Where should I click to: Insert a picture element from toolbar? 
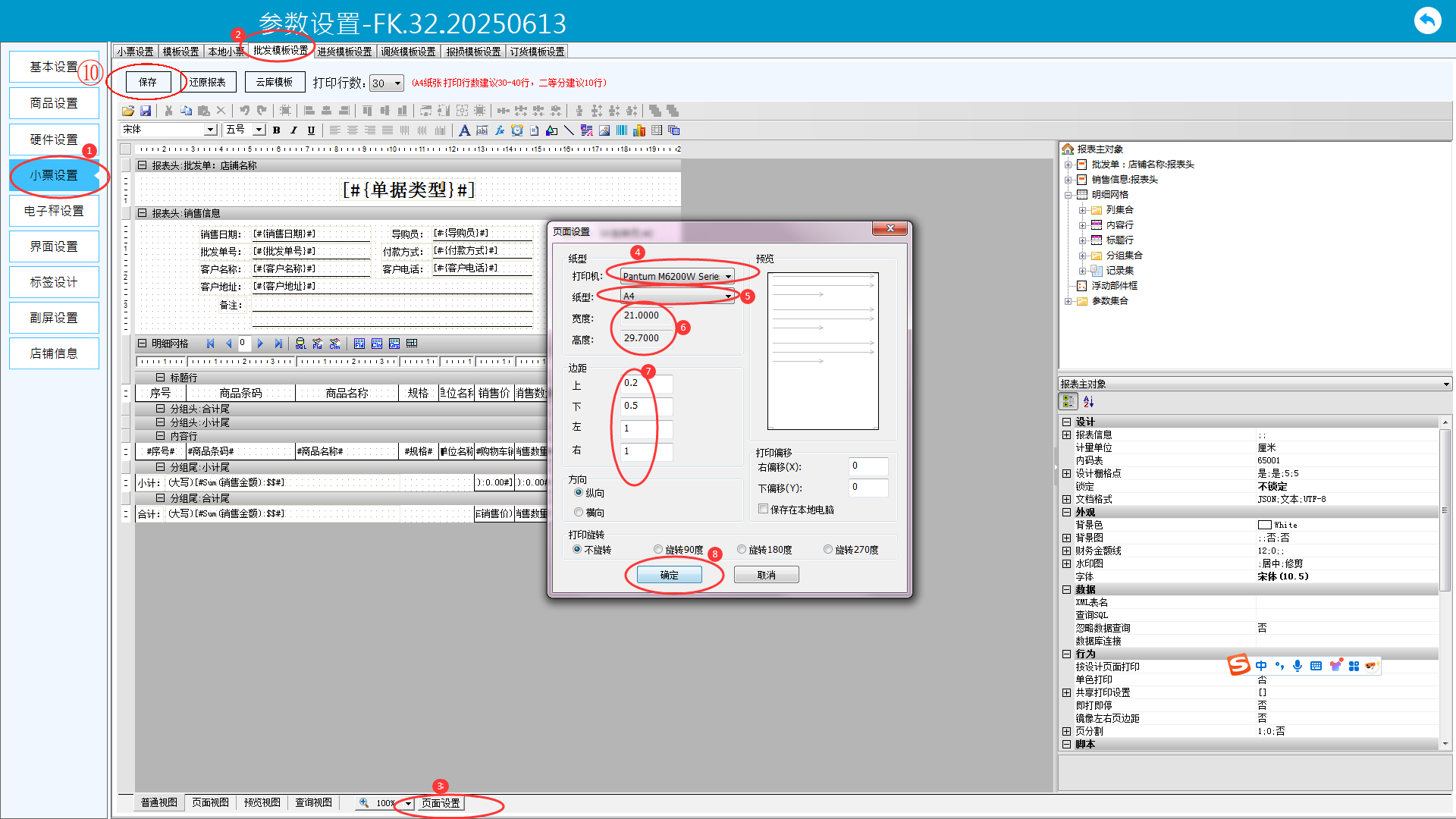[604, 130]
